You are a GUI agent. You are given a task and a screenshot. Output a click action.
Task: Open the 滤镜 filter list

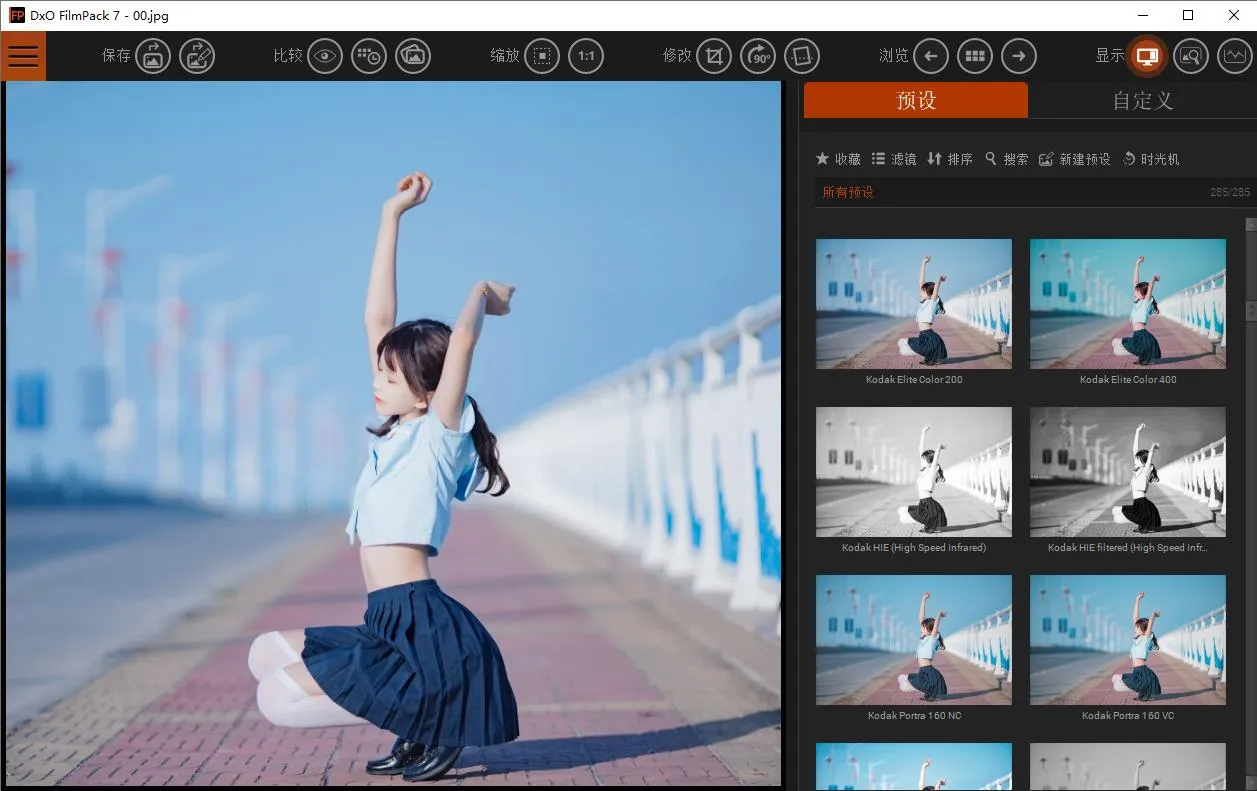(893, 159)
